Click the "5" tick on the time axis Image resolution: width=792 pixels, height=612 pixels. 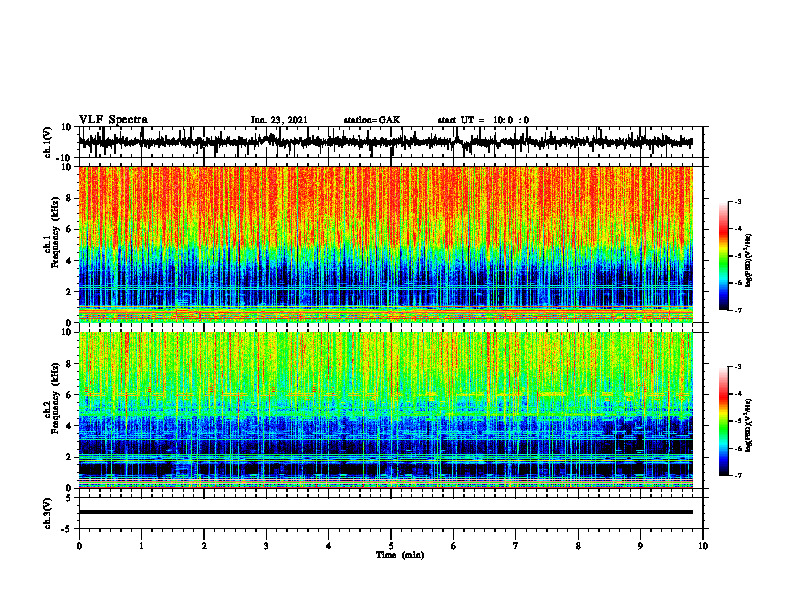[x=391, y=546]
